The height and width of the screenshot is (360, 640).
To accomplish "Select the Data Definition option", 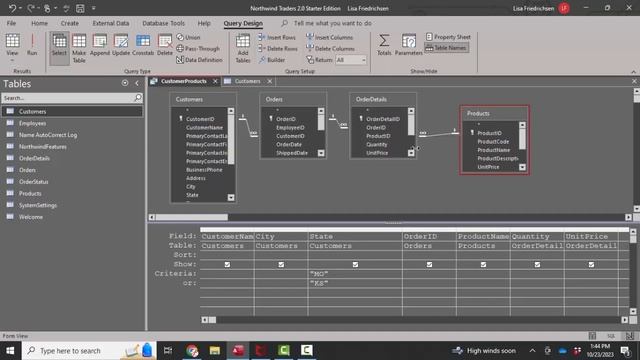I will pos(199,60).
